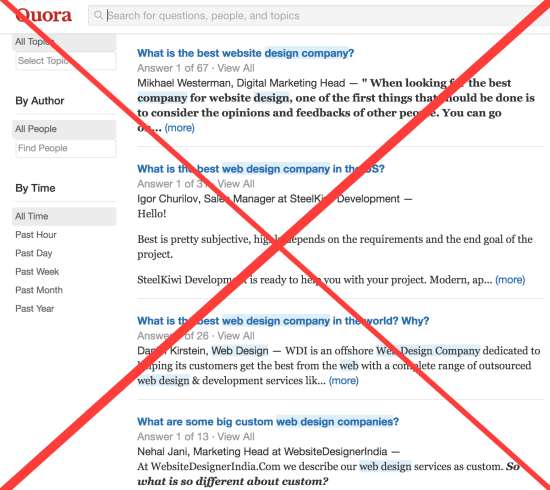Image resolution: width=550 pixels, height=490 pixels.
Task: Click author name Igor Churilov
Action: pos(167,199)
